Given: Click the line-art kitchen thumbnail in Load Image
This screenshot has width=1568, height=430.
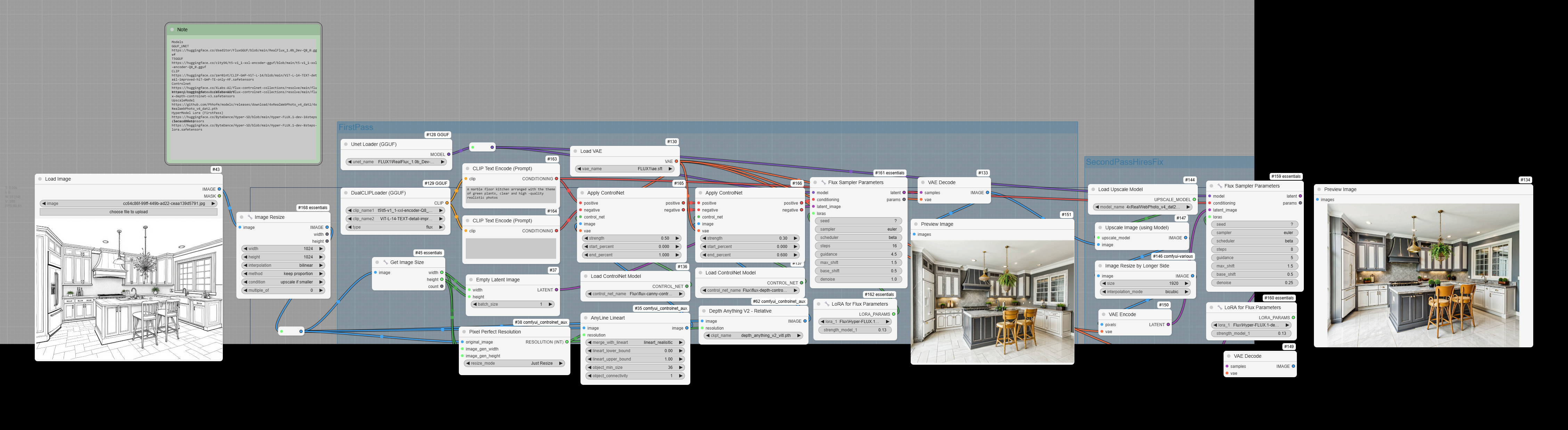Looking at the screenshot, I should pyautogui.click(x=128, y=290).
